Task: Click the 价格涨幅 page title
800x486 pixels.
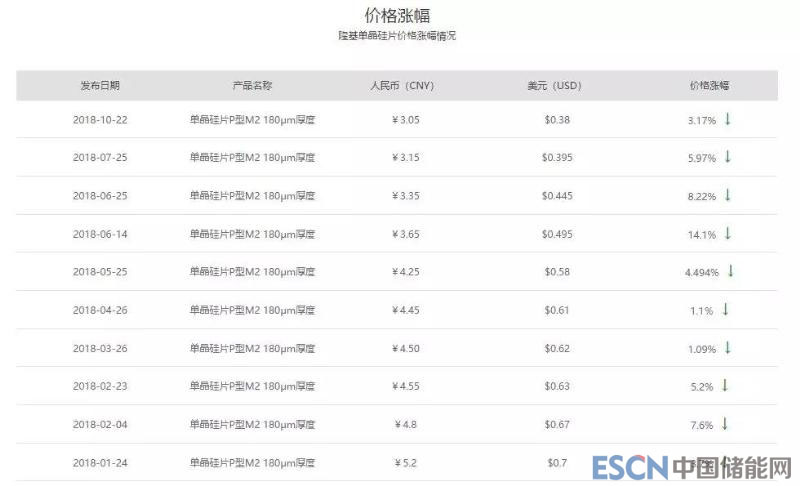Action: click(397, 15)
